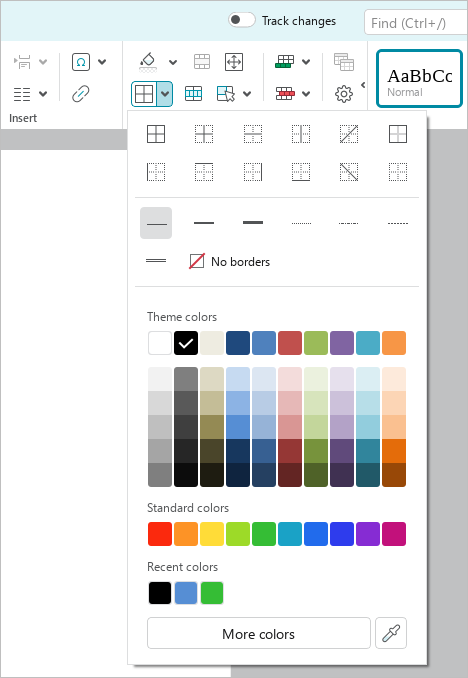
Task: Open table settings gear icon
Action: click(x=343, y=94)
